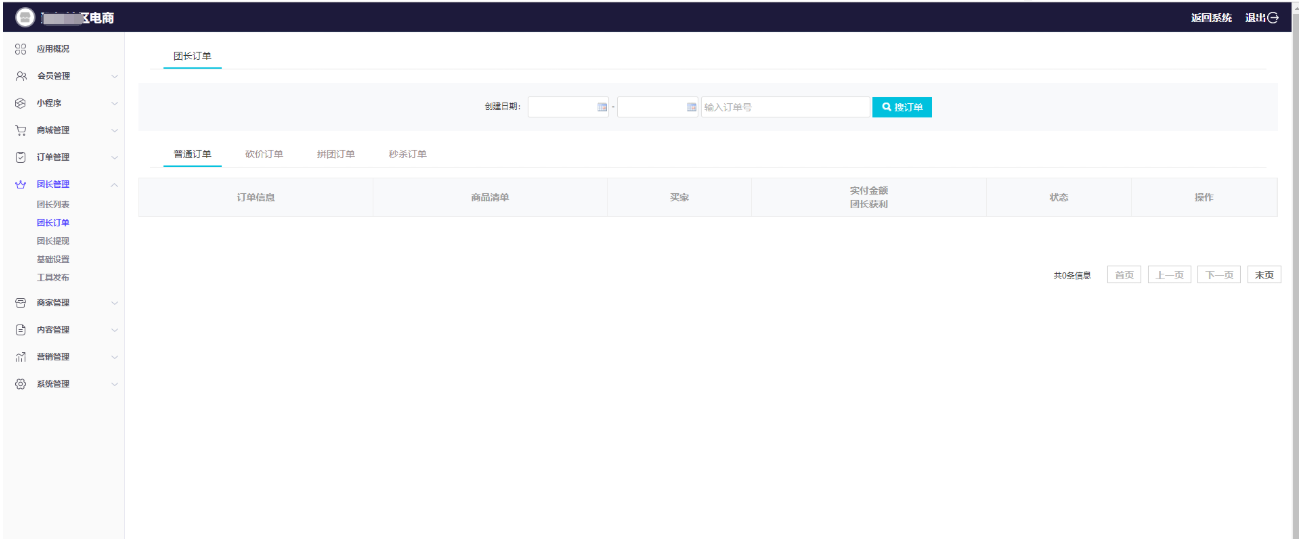Click the 订单信息 column header
1303x544 pixels.
[256, 197]
